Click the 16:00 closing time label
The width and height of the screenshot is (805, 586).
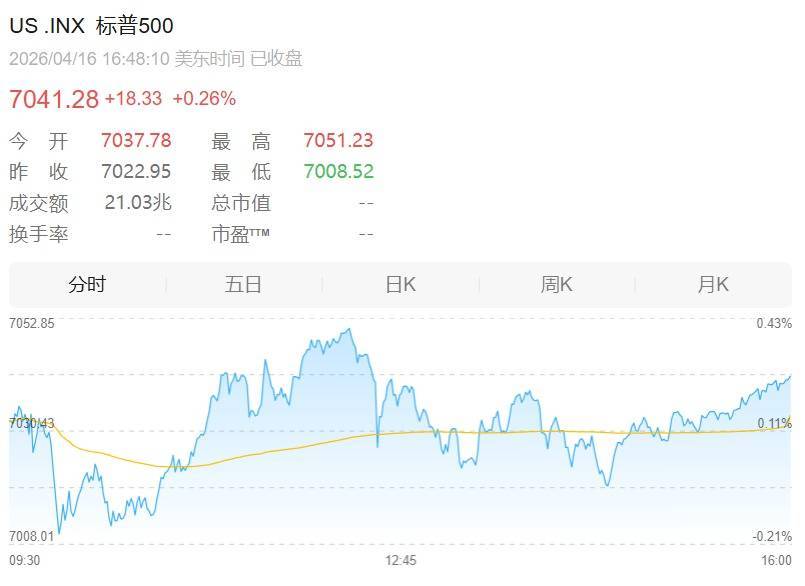[777, 560]
